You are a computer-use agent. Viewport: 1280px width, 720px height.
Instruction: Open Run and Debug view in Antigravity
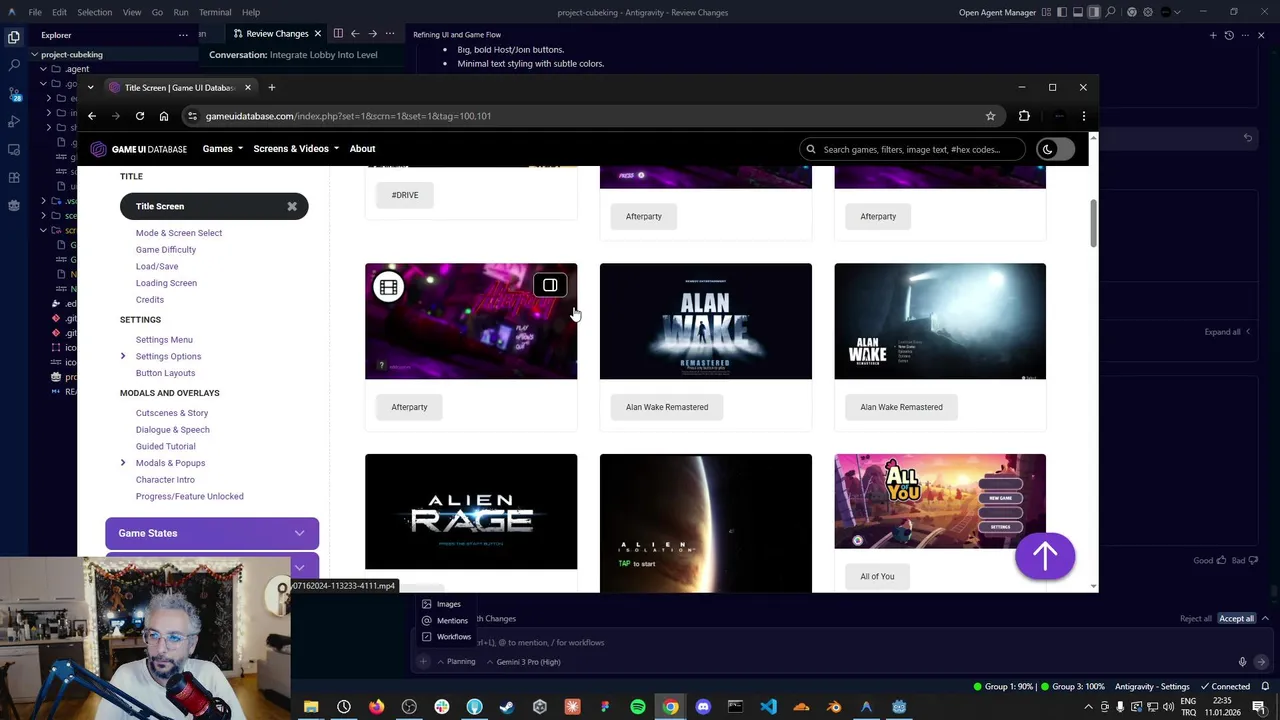(x=14, y=121)
